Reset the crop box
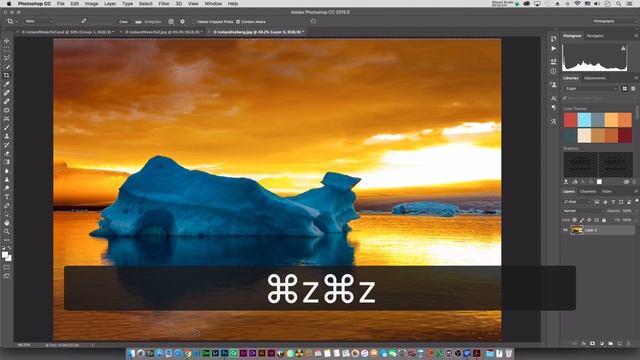Viewport: 640px width, 360px height. [x=313, y=21]
